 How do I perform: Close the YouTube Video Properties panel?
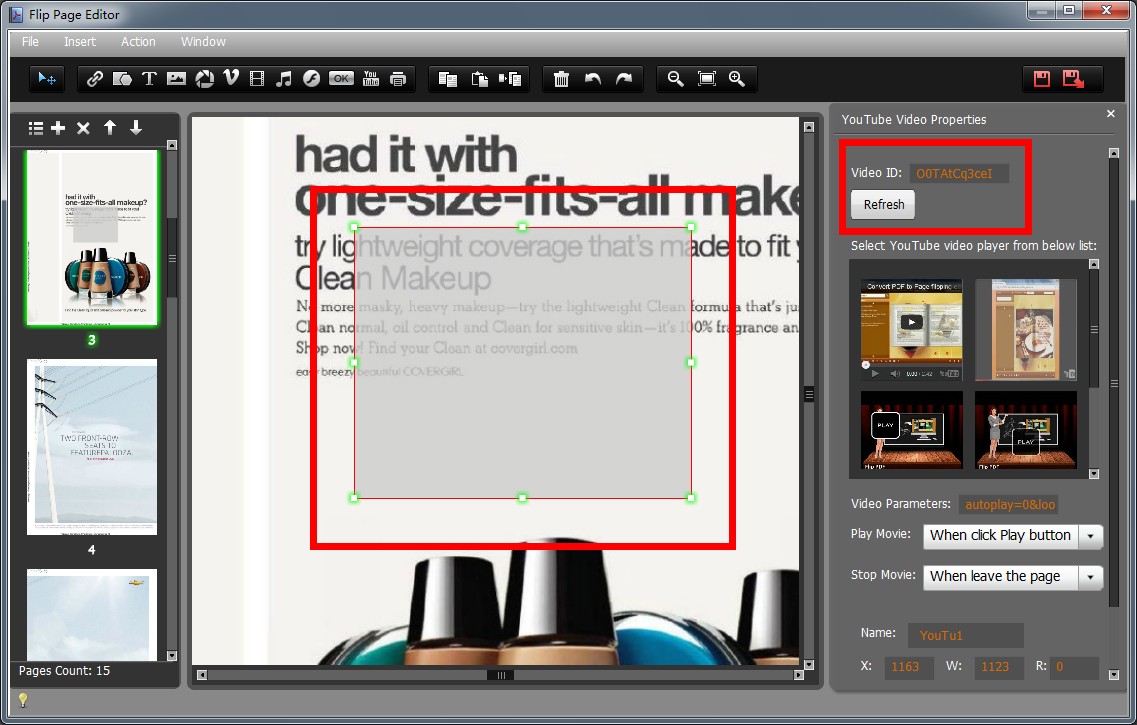click(1110, 114)
